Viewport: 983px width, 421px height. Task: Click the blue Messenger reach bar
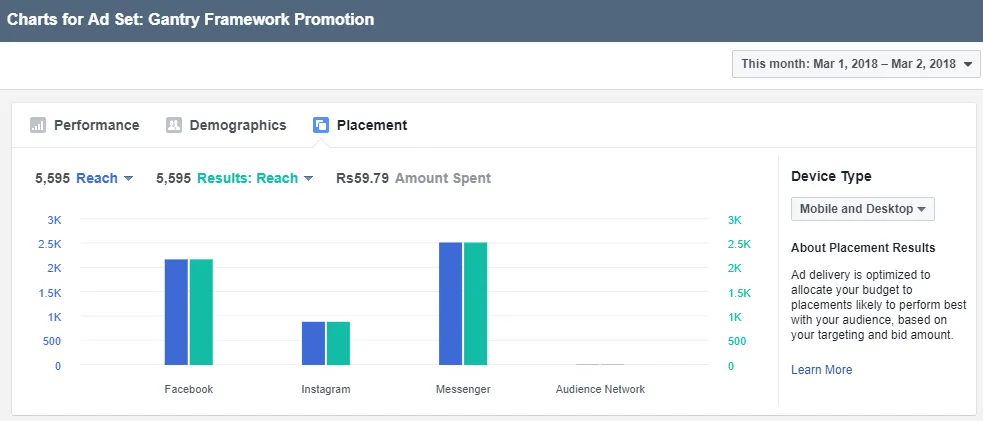pos(450,304)
